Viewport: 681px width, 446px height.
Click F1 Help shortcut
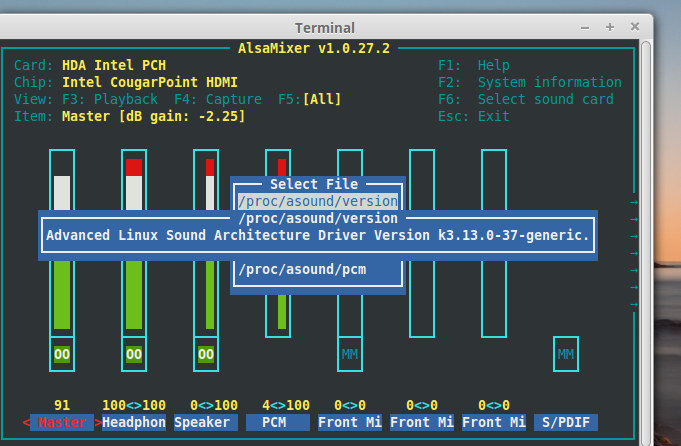click(x=474, y=65)
